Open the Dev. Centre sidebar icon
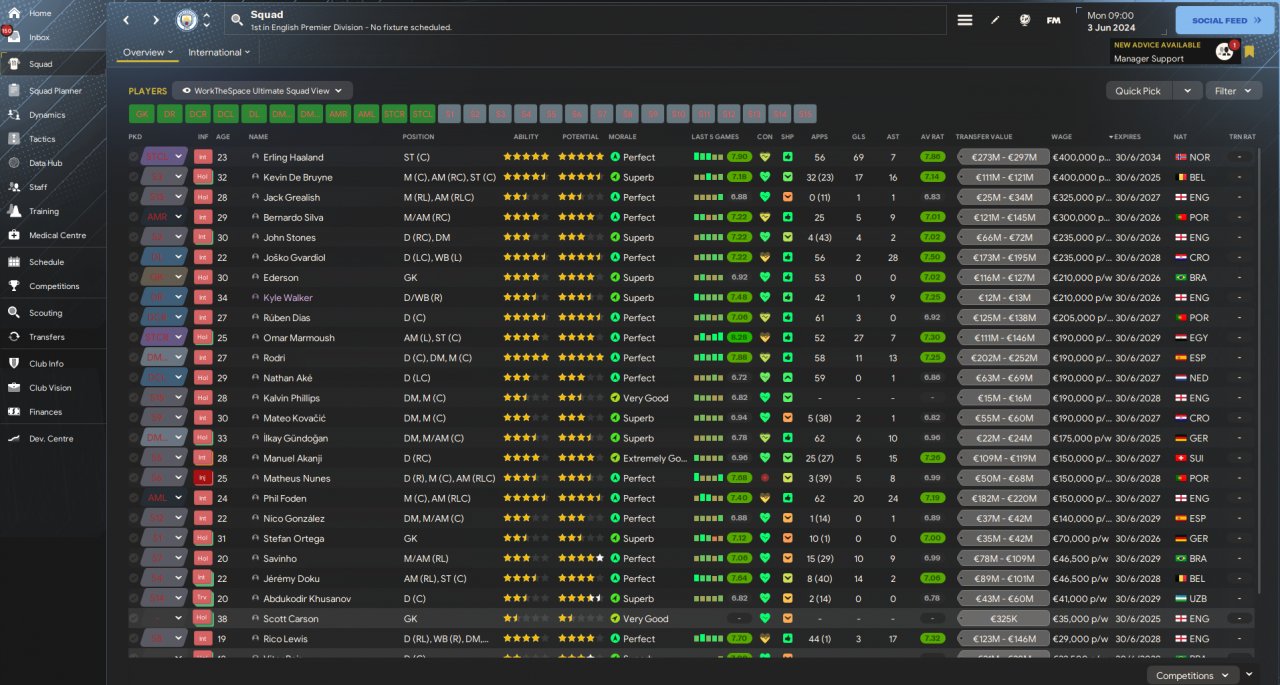1280x685 pixels. pos(15,438)
